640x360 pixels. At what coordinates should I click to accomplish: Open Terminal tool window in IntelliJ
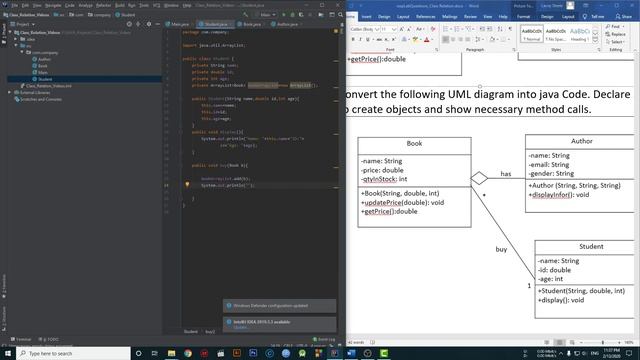tap(21, 339)
